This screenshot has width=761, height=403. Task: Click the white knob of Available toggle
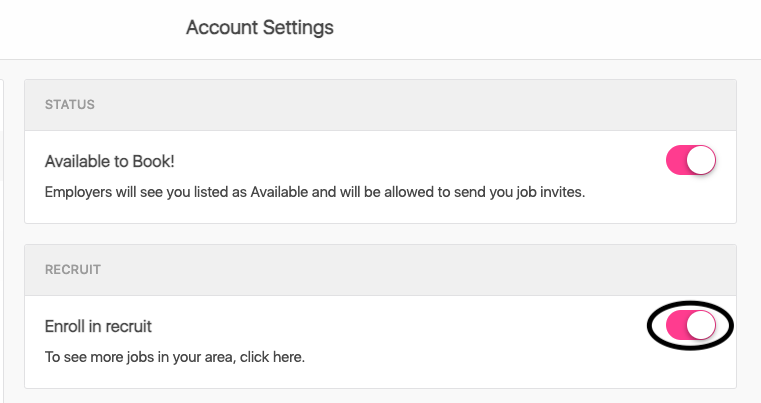click(702, 161)
